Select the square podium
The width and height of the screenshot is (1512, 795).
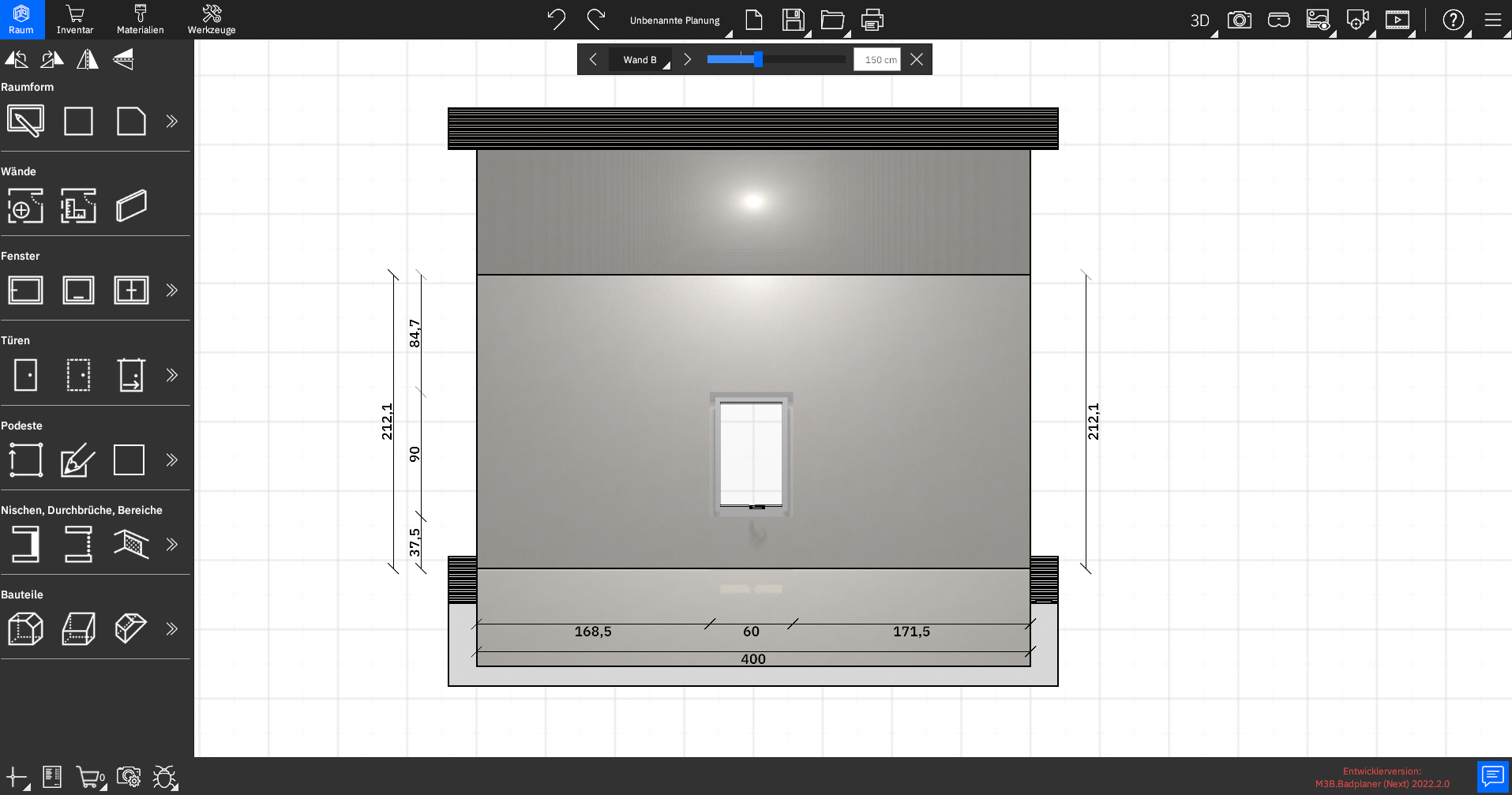coord(129,459)
